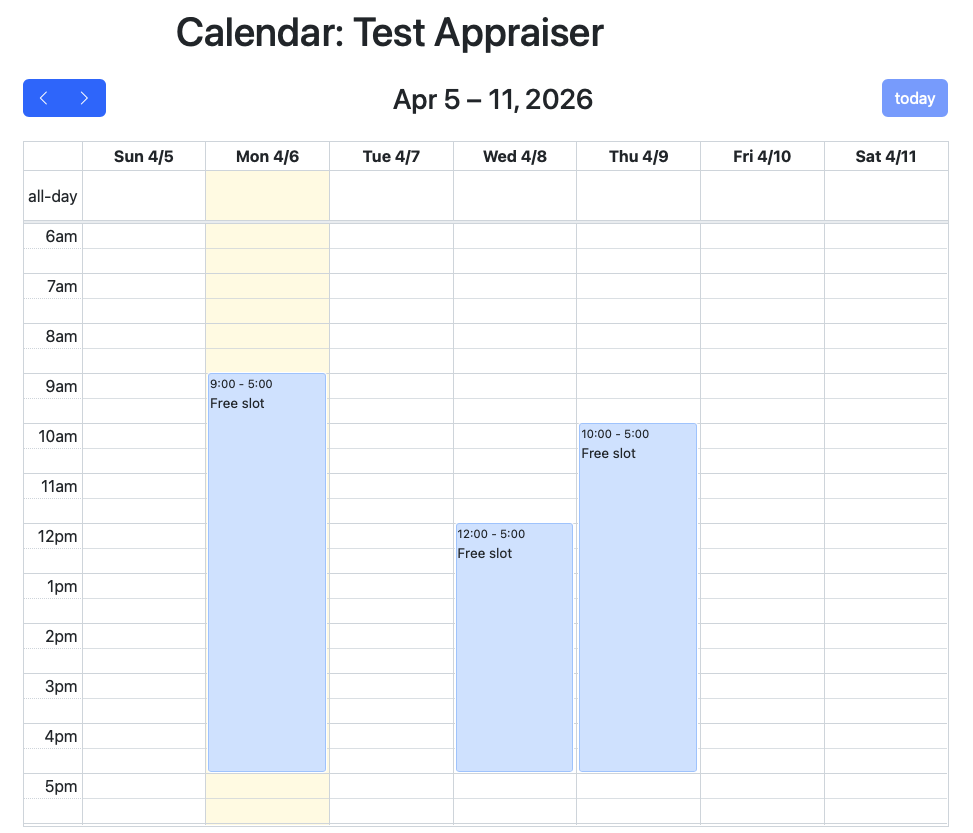Screen dimensions: 973x833
Task: Select the Tue 4/7 column header
Action: tap(391, 156)
